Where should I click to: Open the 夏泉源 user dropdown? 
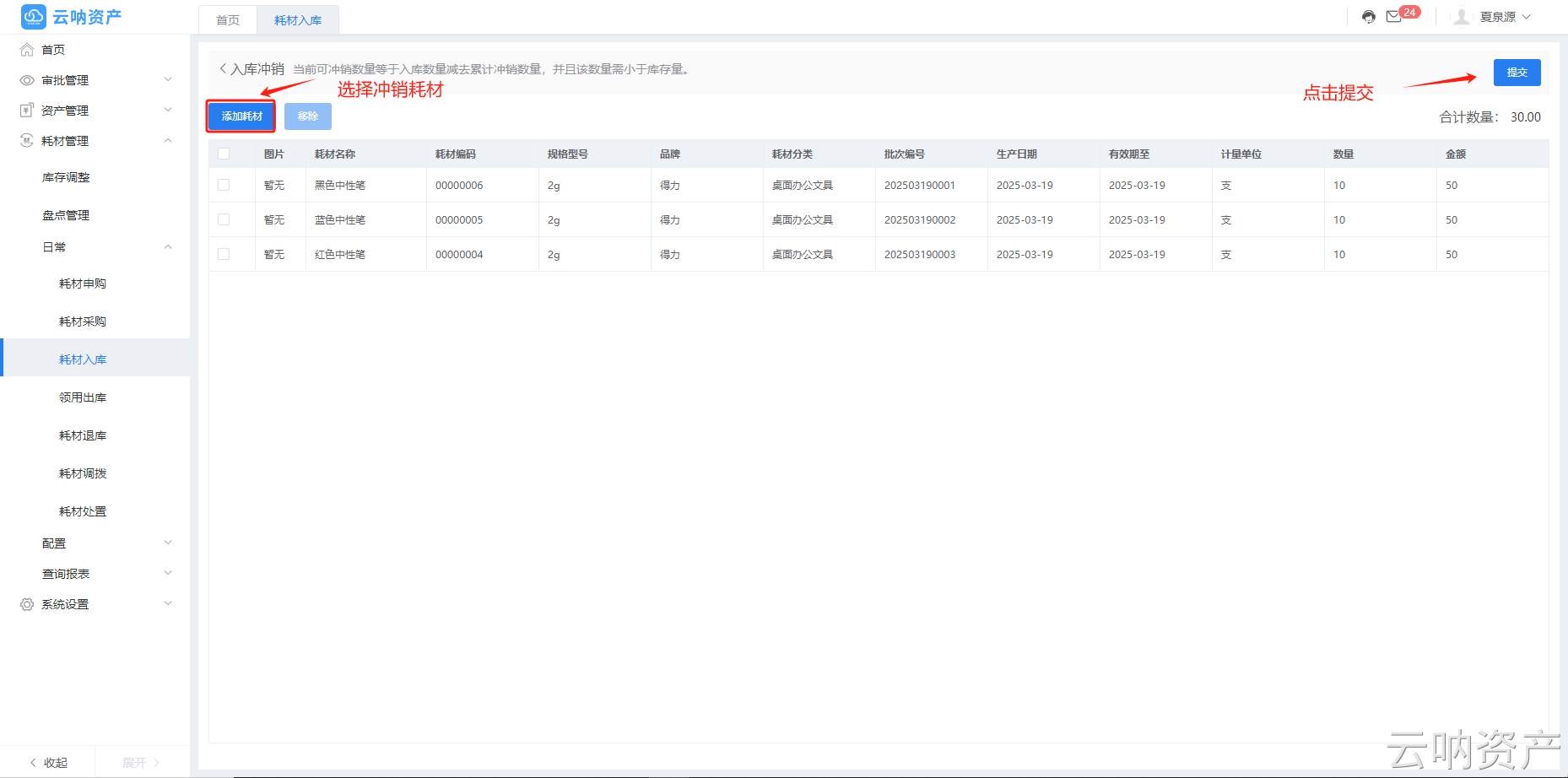click(x=1506, y=17)
